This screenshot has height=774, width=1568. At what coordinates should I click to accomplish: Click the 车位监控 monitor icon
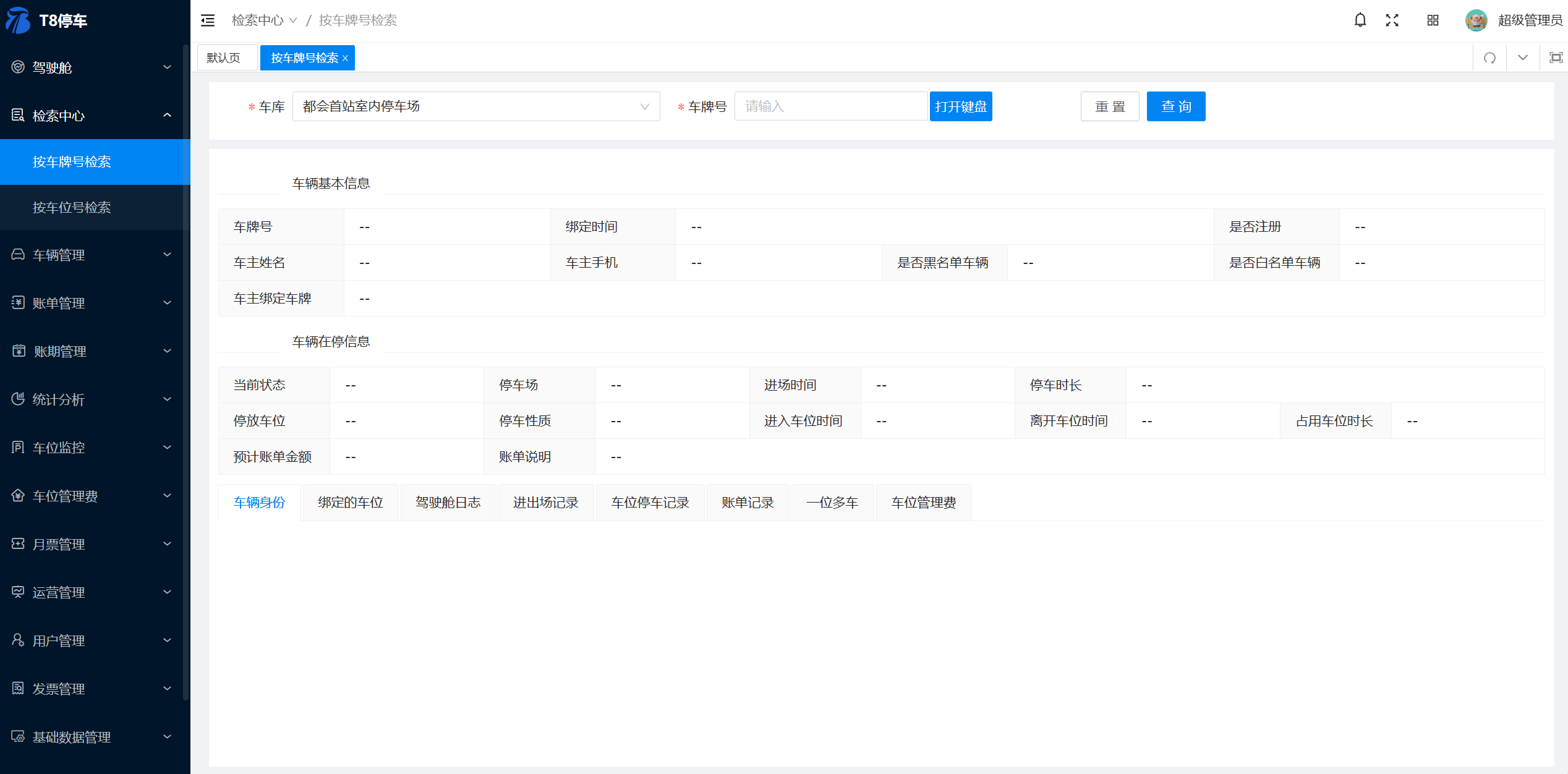pos(18,447)
